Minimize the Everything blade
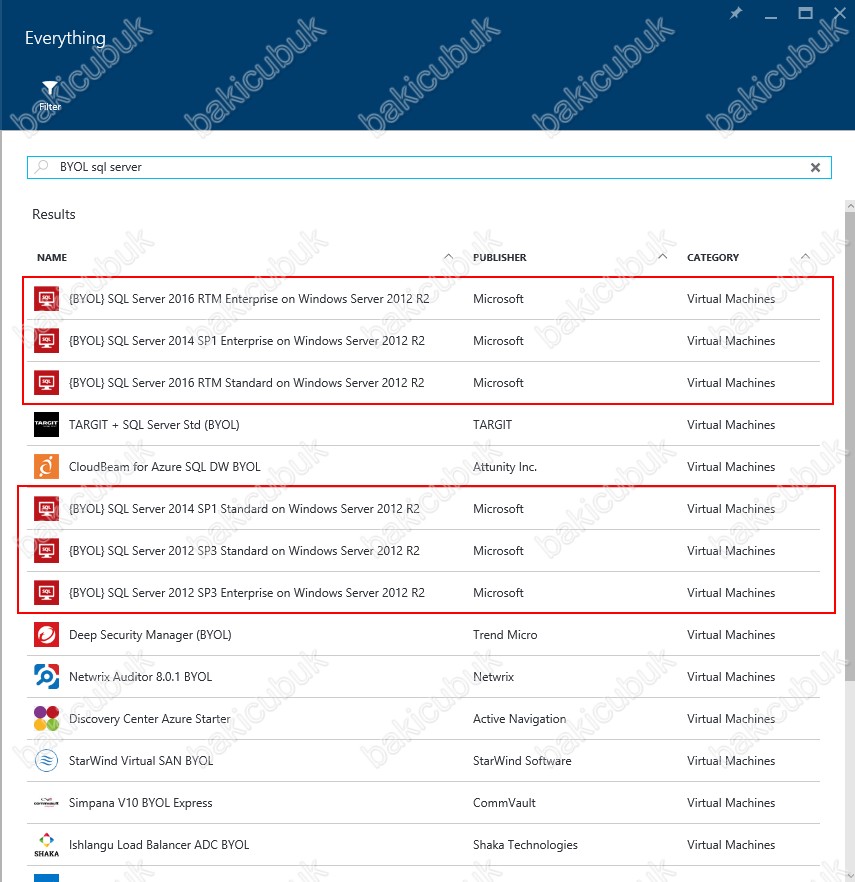Image resolution: width=855 pixels, height=882 pixels. [x=771, y=15]
